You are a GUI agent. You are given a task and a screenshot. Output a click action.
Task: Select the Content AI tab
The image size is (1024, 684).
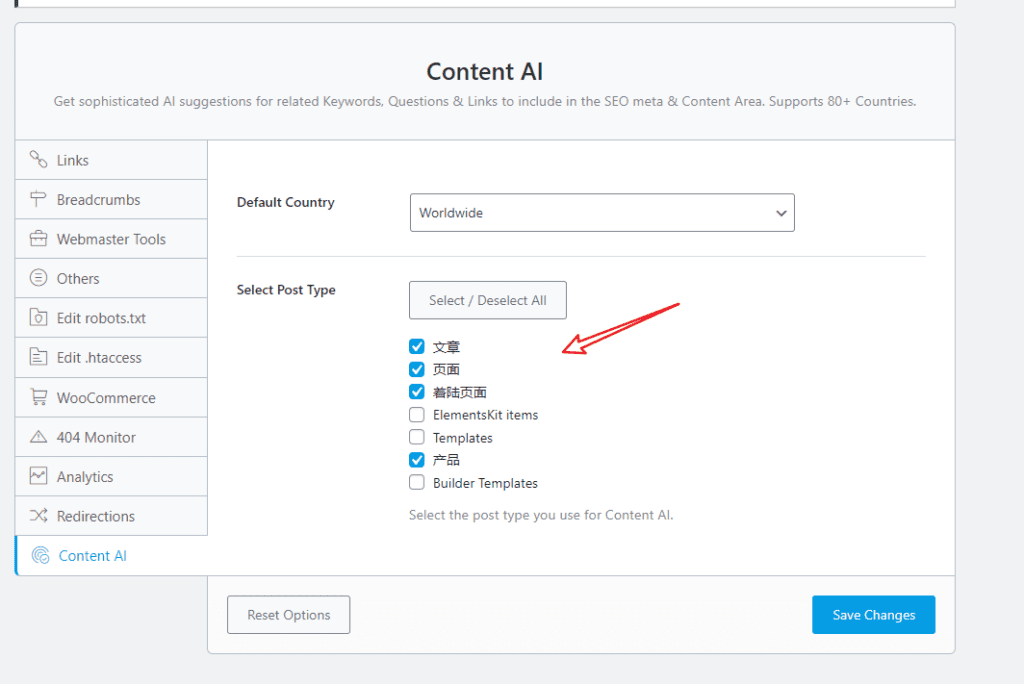[112, 555]
